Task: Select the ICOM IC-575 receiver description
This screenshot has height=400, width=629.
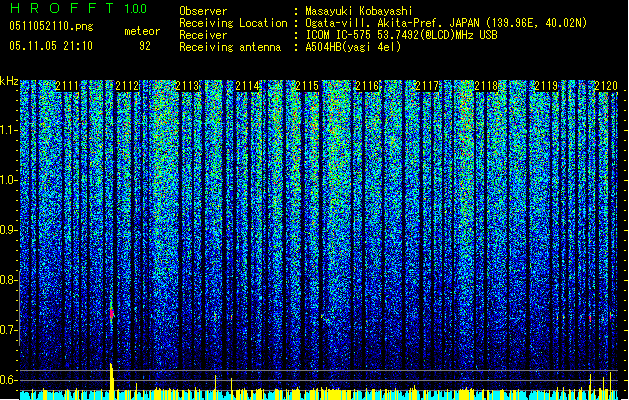Action: tap(402, 35)
